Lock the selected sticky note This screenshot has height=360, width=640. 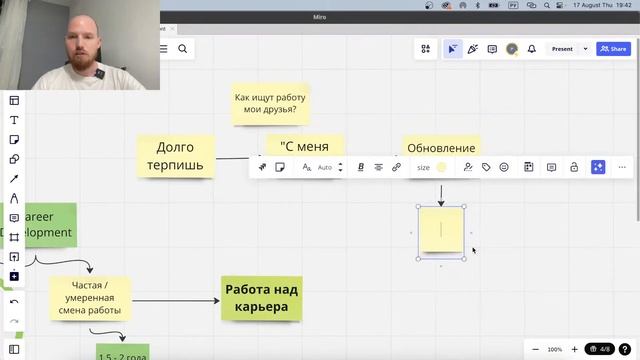[574, 167]
